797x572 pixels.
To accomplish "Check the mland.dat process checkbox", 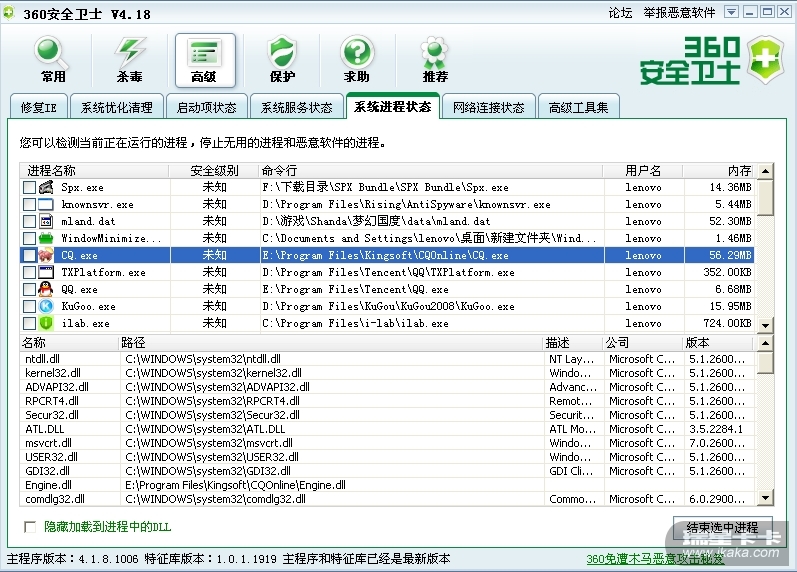I will (x=29, y=222).
